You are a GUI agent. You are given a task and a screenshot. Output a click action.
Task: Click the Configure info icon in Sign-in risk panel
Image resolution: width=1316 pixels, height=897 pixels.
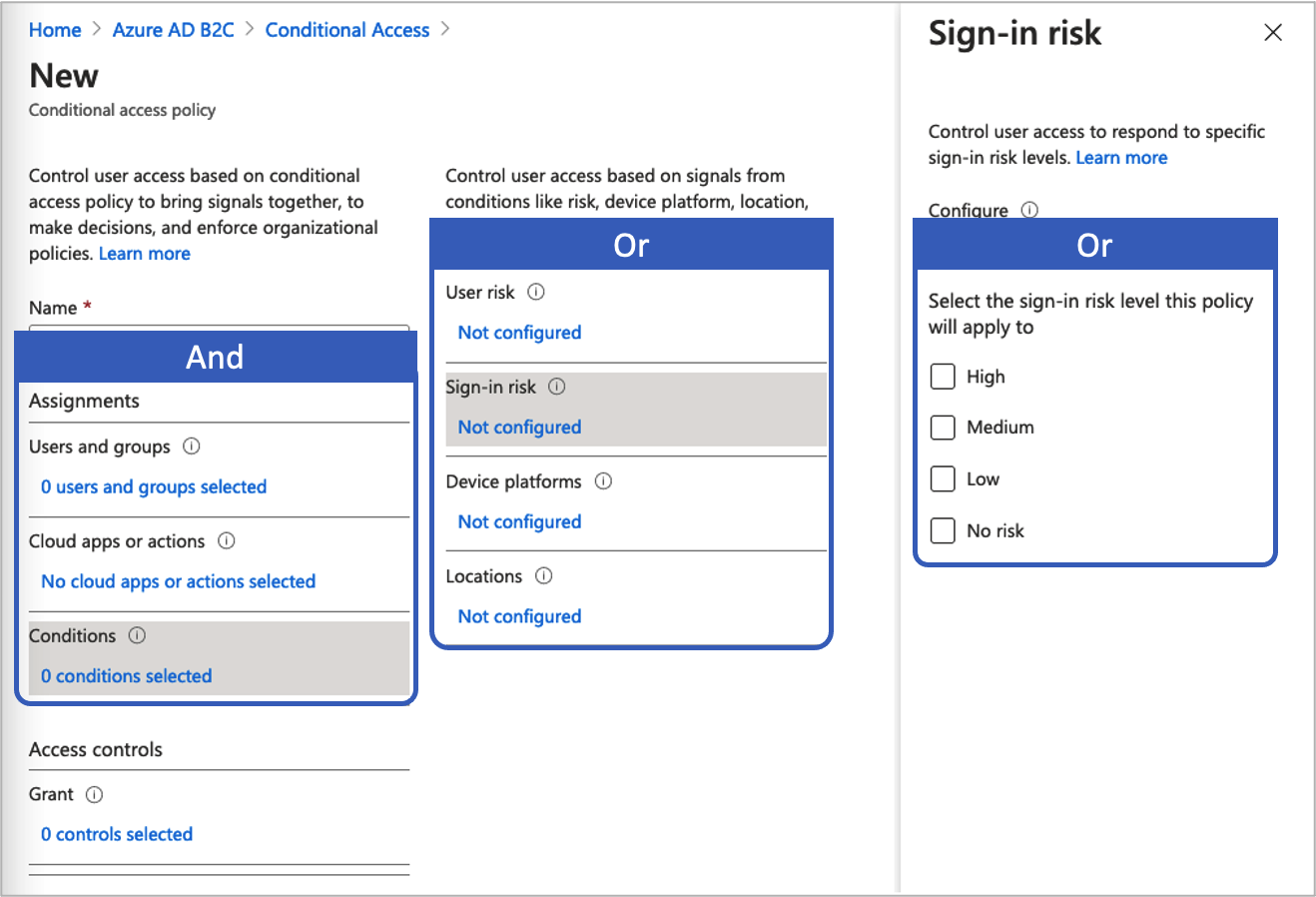(x=1029, y=210)
